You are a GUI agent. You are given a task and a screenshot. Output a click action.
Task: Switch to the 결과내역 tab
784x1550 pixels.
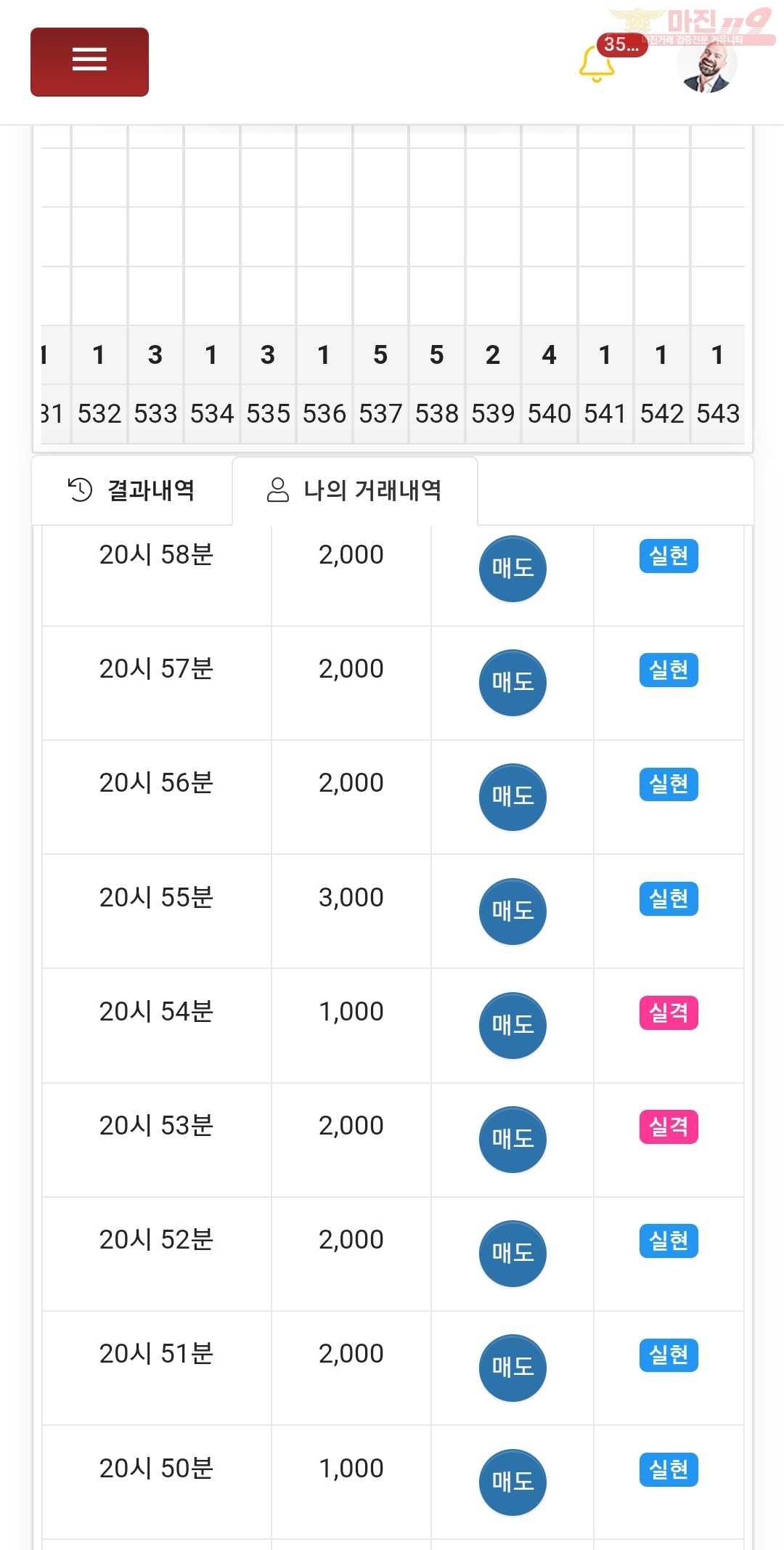131,490
